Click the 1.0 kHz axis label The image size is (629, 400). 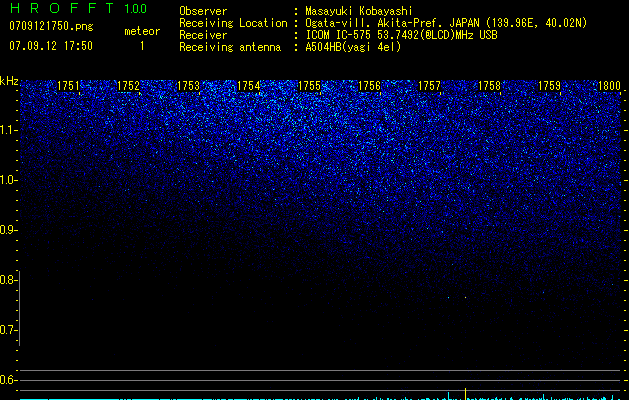click(9, 180)
